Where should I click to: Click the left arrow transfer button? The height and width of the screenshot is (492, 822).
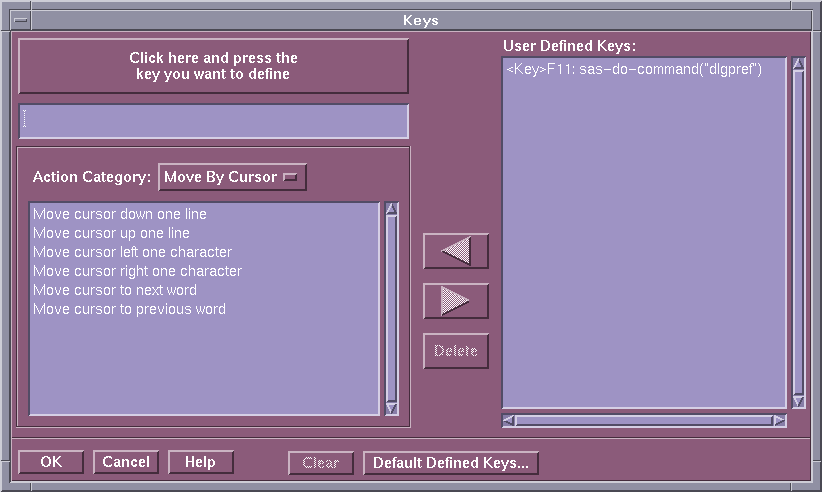pos(456,251)
